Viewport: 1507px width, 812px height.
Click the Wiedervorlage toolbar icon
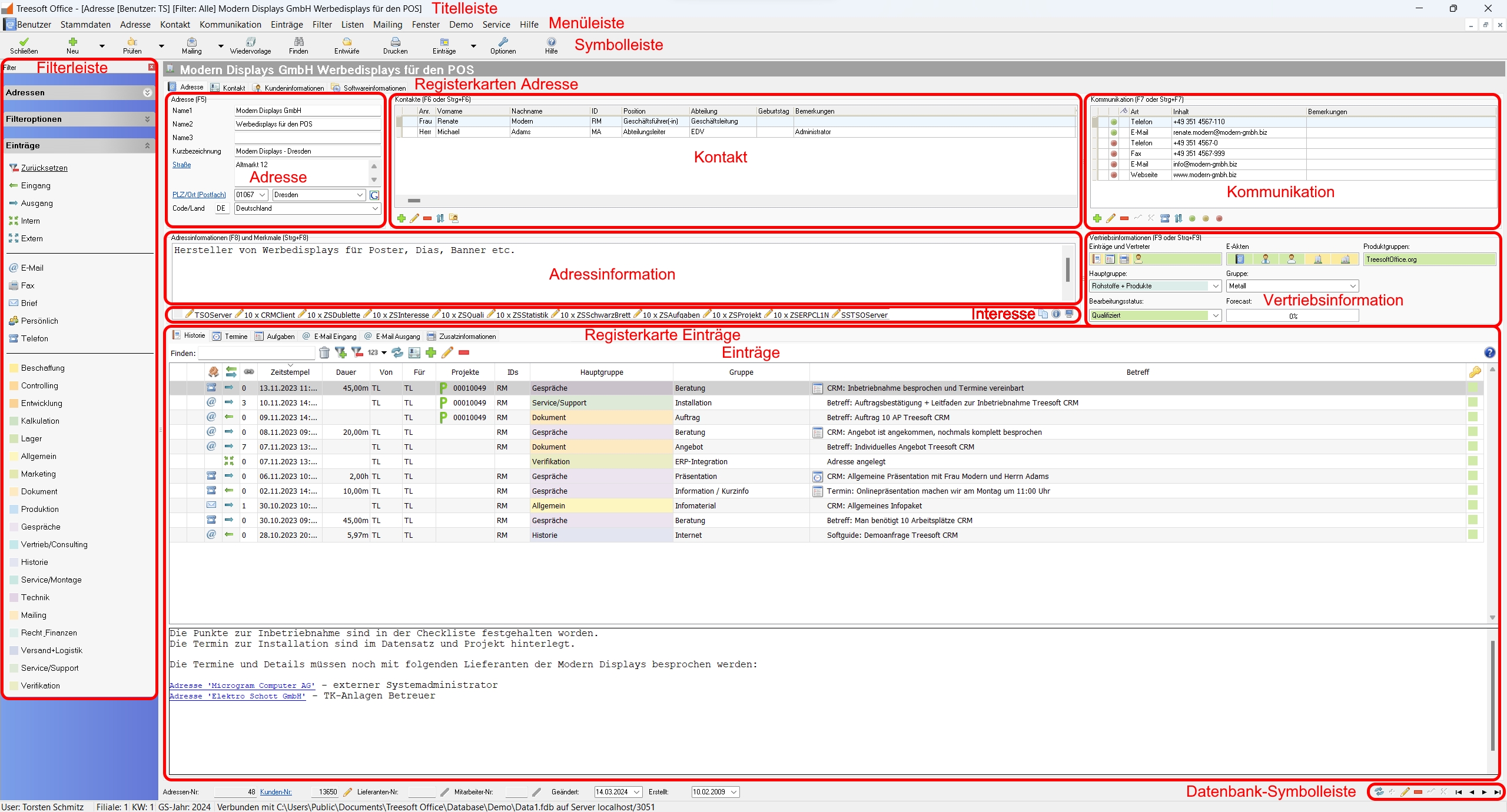point(251,42)
